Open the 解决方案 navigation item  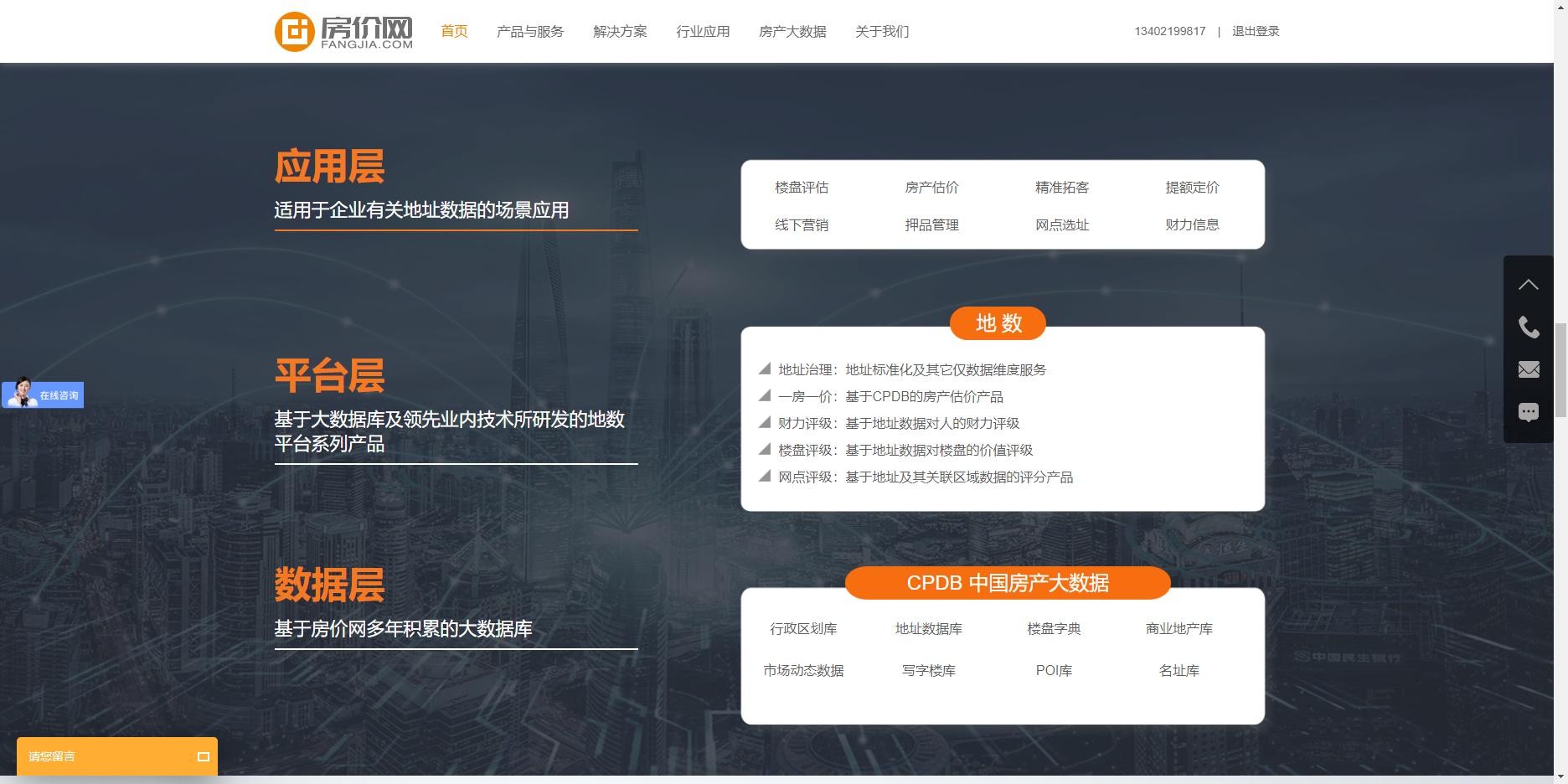[x=620, y=32]
